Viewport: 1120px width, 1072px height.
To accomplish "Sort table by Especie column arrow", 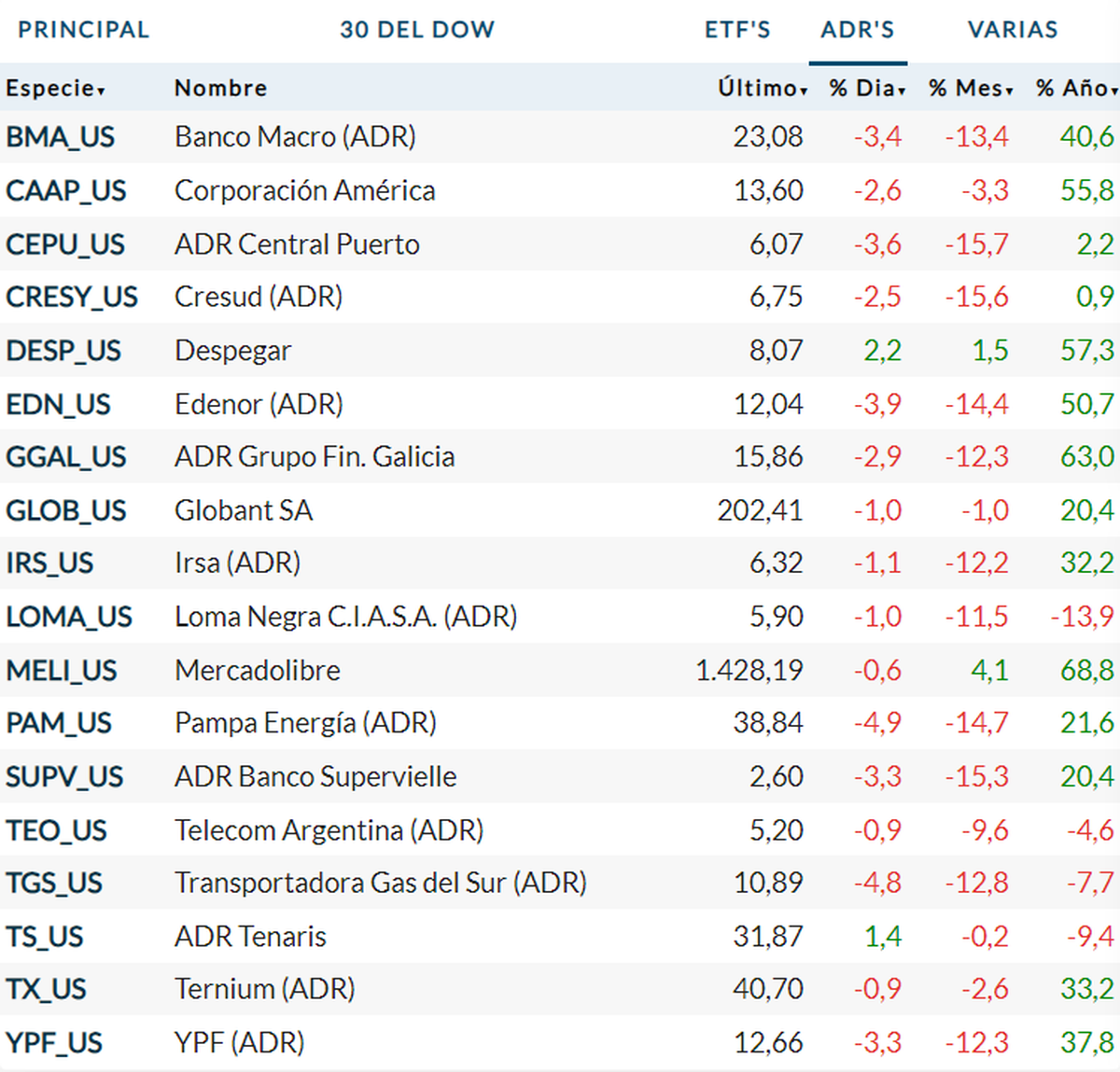I will point(101,90).
